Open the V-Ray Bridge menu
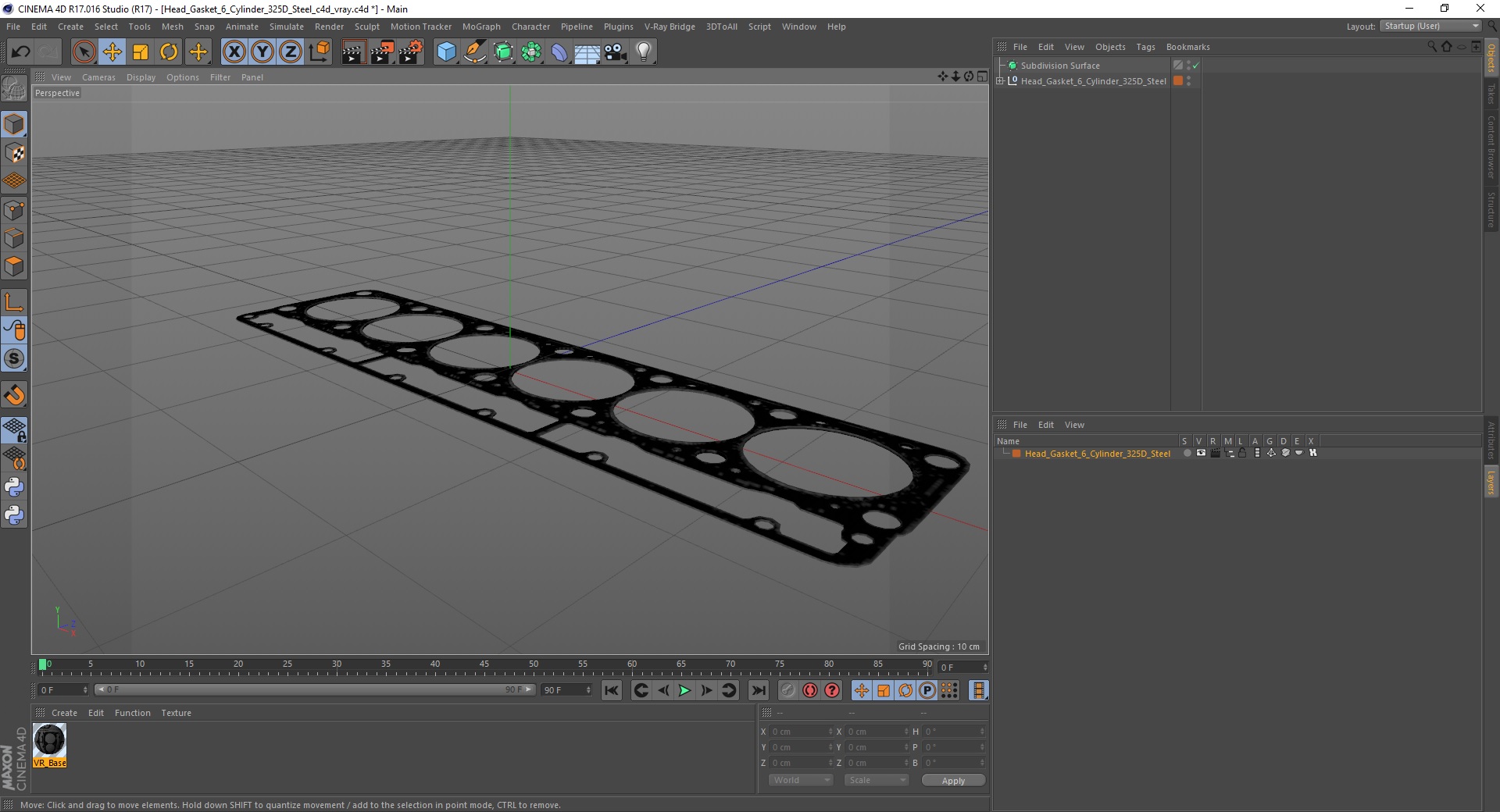Image resolution: width=1500 pixels, height=812 pixels. pos(670,27)
